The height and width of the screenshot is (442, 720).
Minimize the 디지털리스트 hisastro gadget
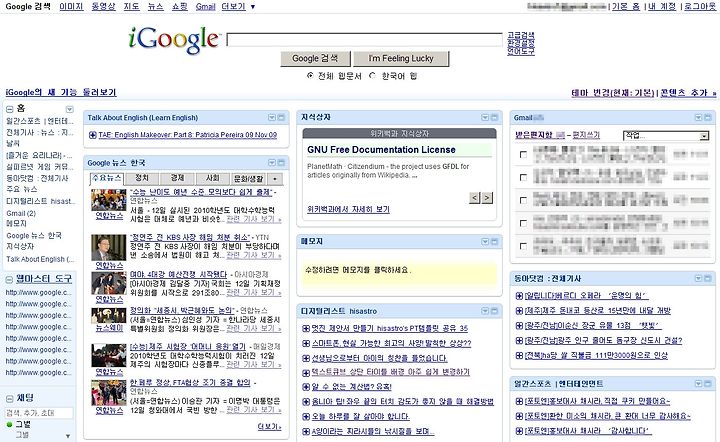point(495,311)
